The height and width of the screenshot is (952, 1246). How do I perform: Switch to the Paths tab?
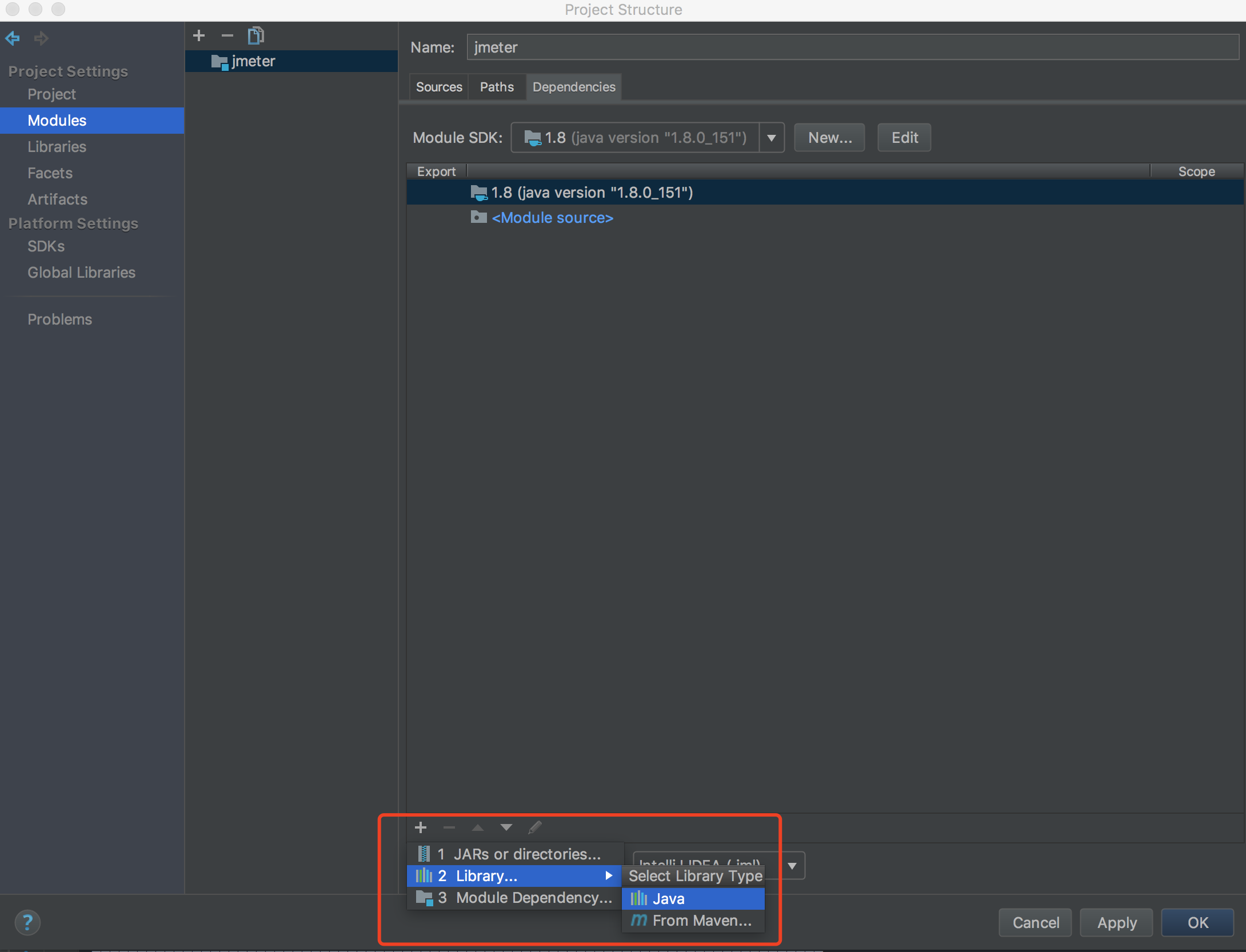pos(497,87)
